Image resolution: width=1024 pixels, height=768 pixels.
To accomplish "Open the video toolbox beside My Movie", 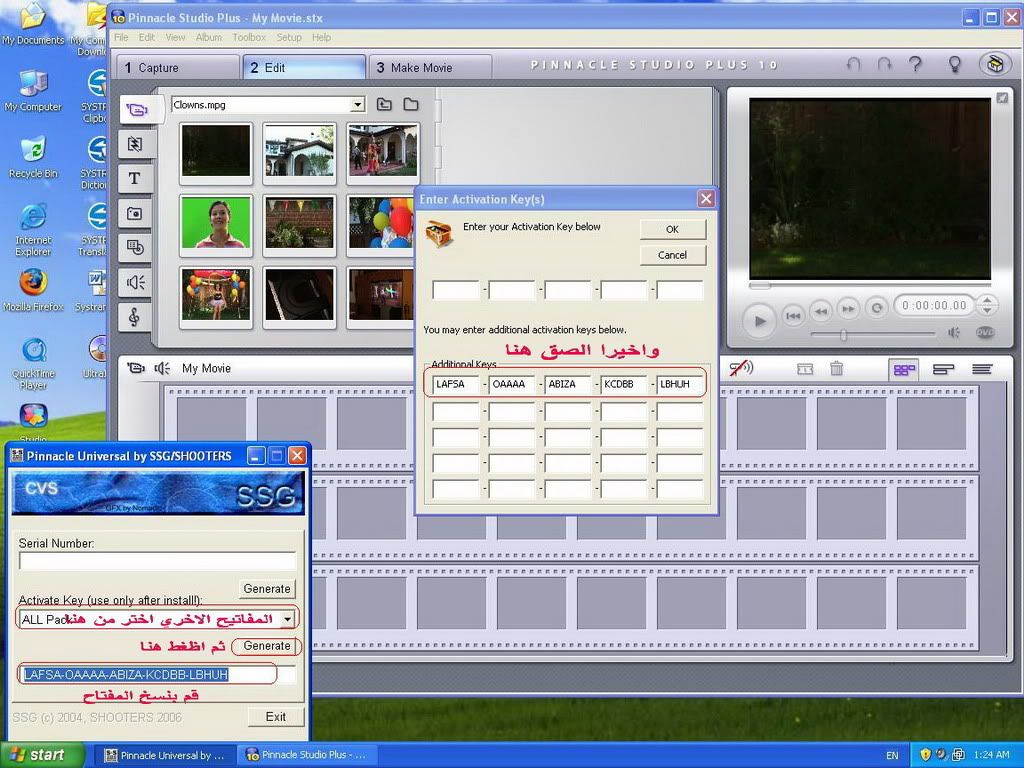I will tap(135, 368).
